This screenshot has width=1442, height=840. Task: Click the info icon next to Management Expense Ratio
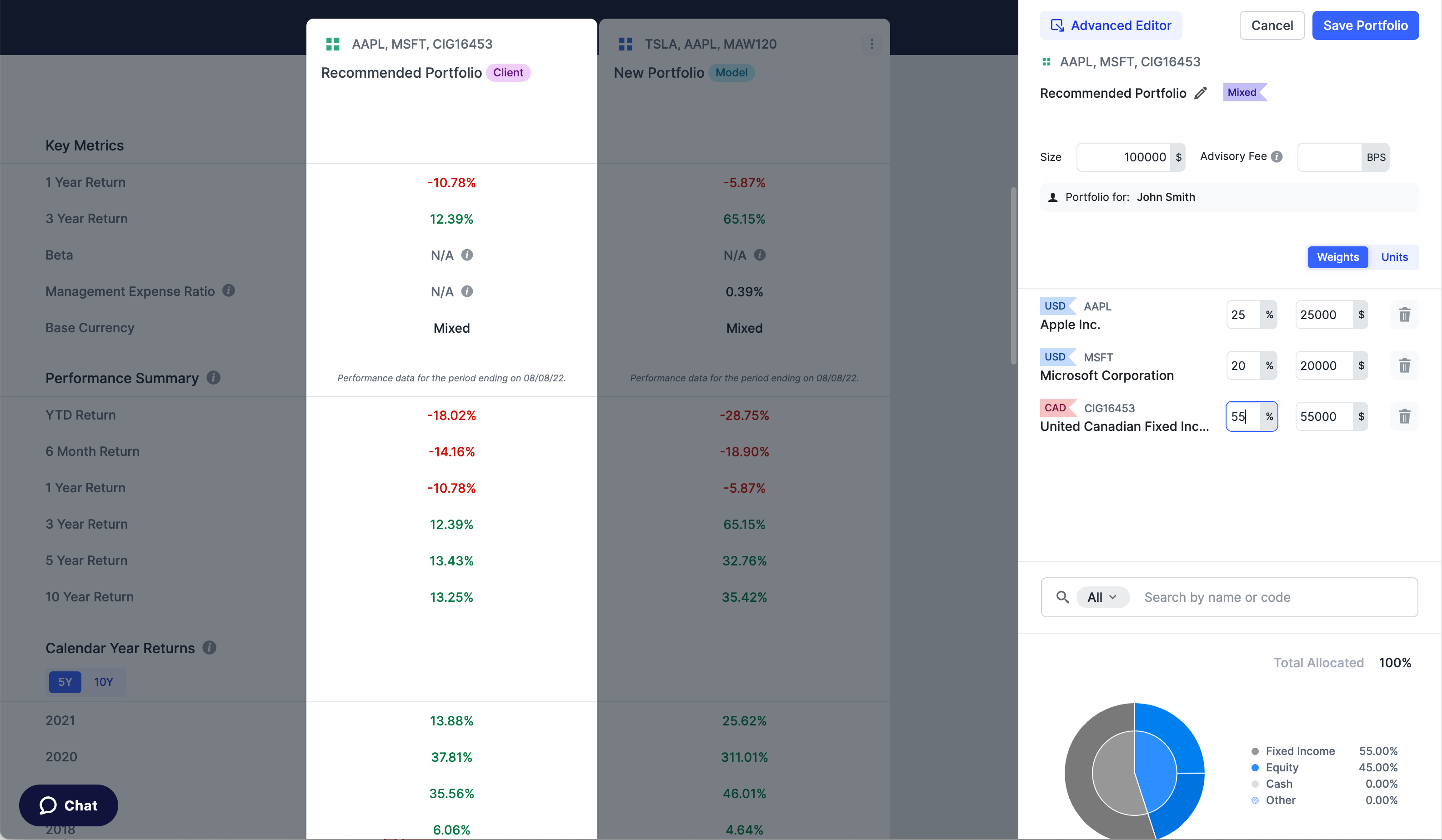point(228,290)
